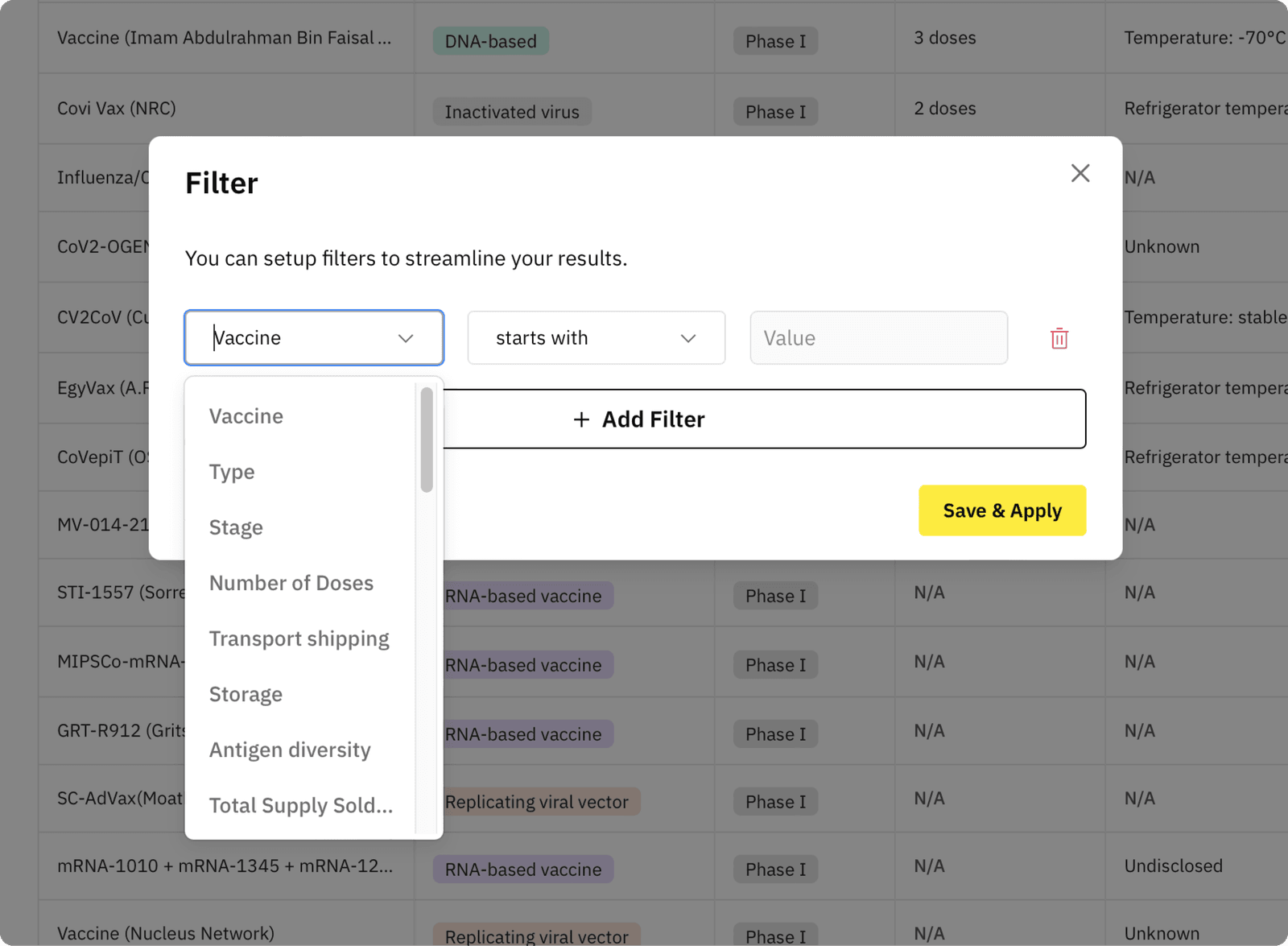
Task: Pick 'Antigen diversity' in the dropdown list
Action: pos(290,750)
